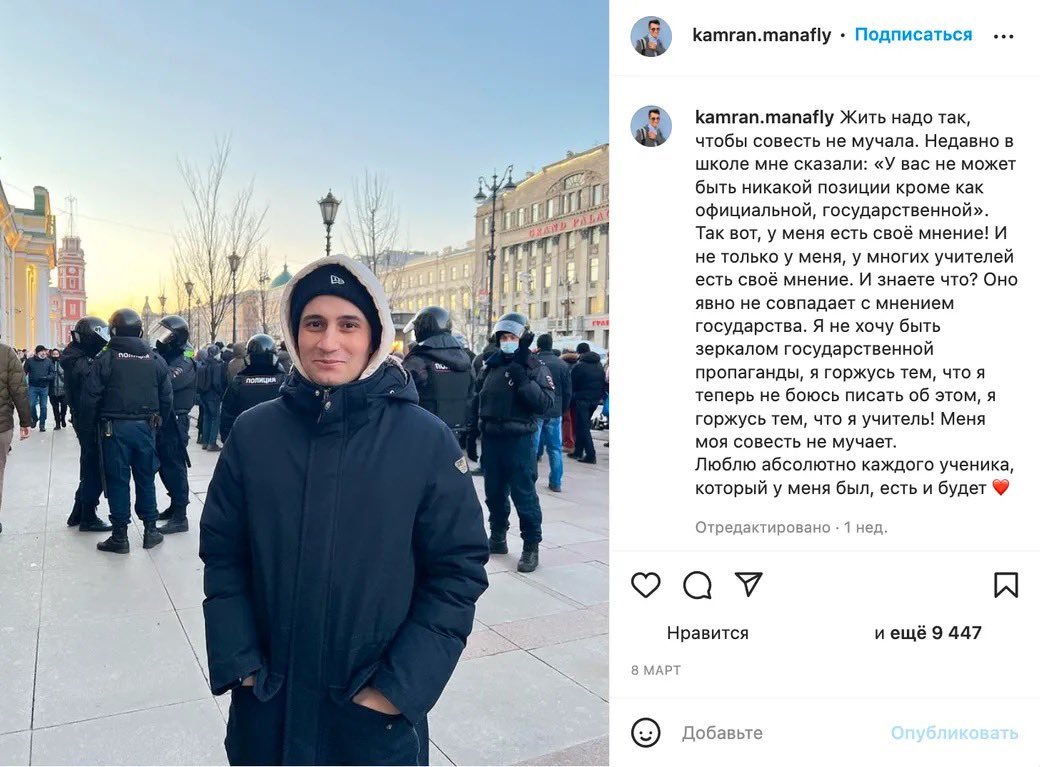Click the red heart emoji in caption
This screenshot has width=1040, height=767.
1001,488
